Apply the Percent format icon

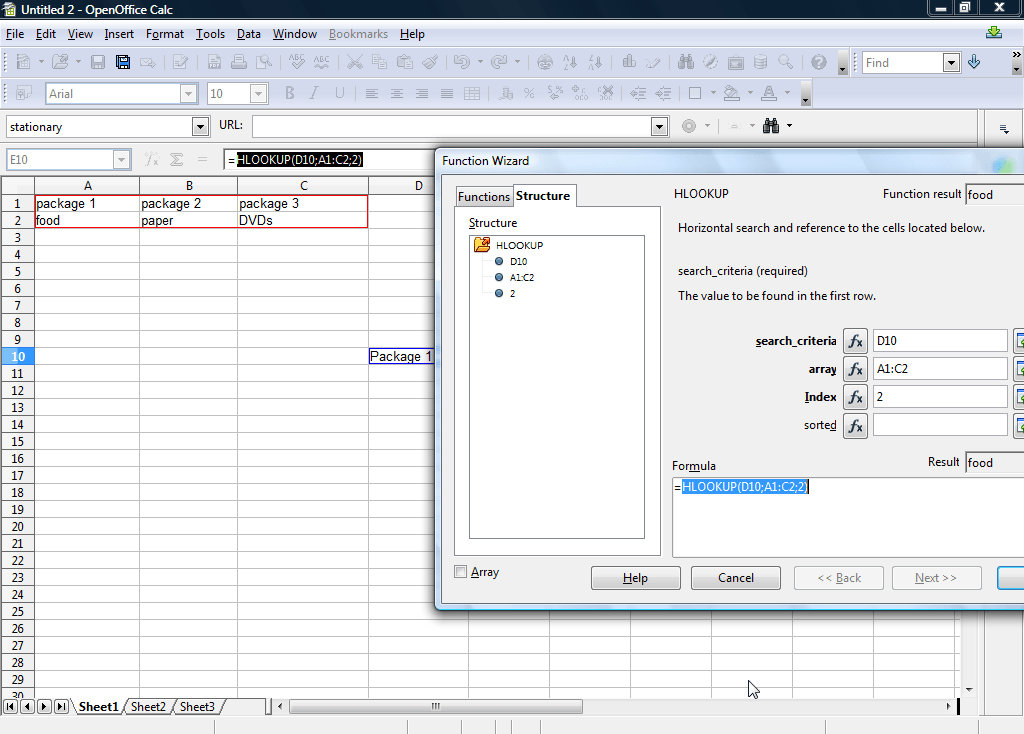point(529,94)
